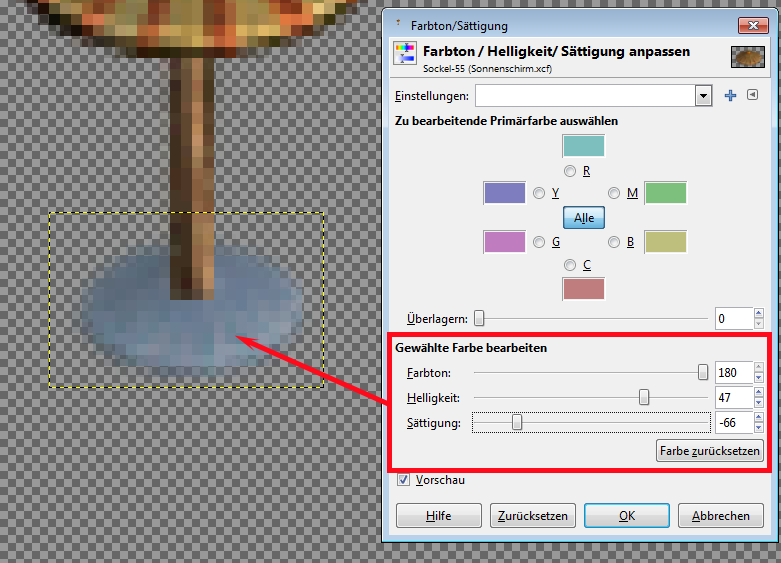
Task: Open the settings menu arrow icon
Action: tap(753, 95)
